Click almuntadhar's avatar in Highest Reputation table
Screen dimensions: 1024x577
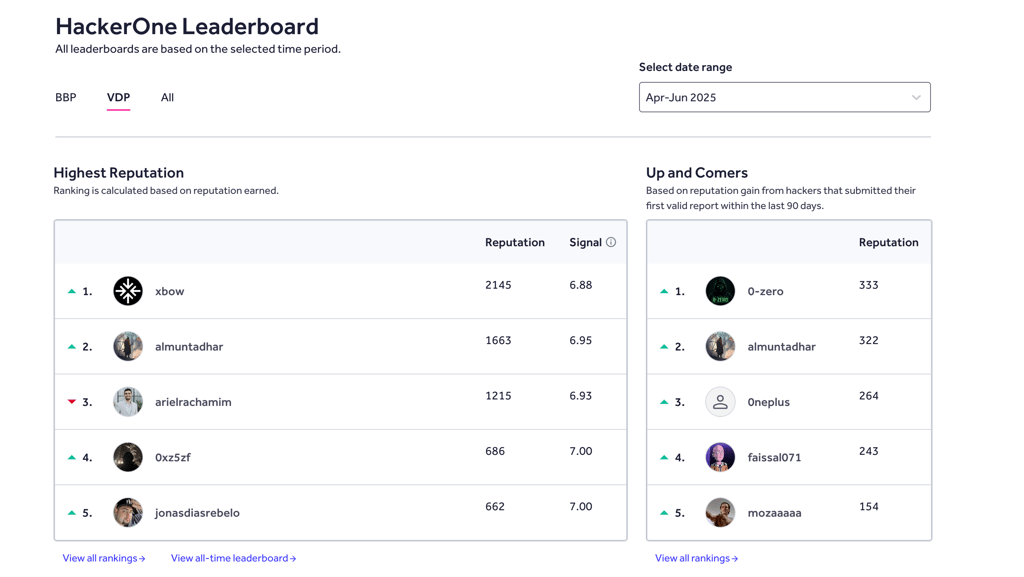[x=128, y=347]
